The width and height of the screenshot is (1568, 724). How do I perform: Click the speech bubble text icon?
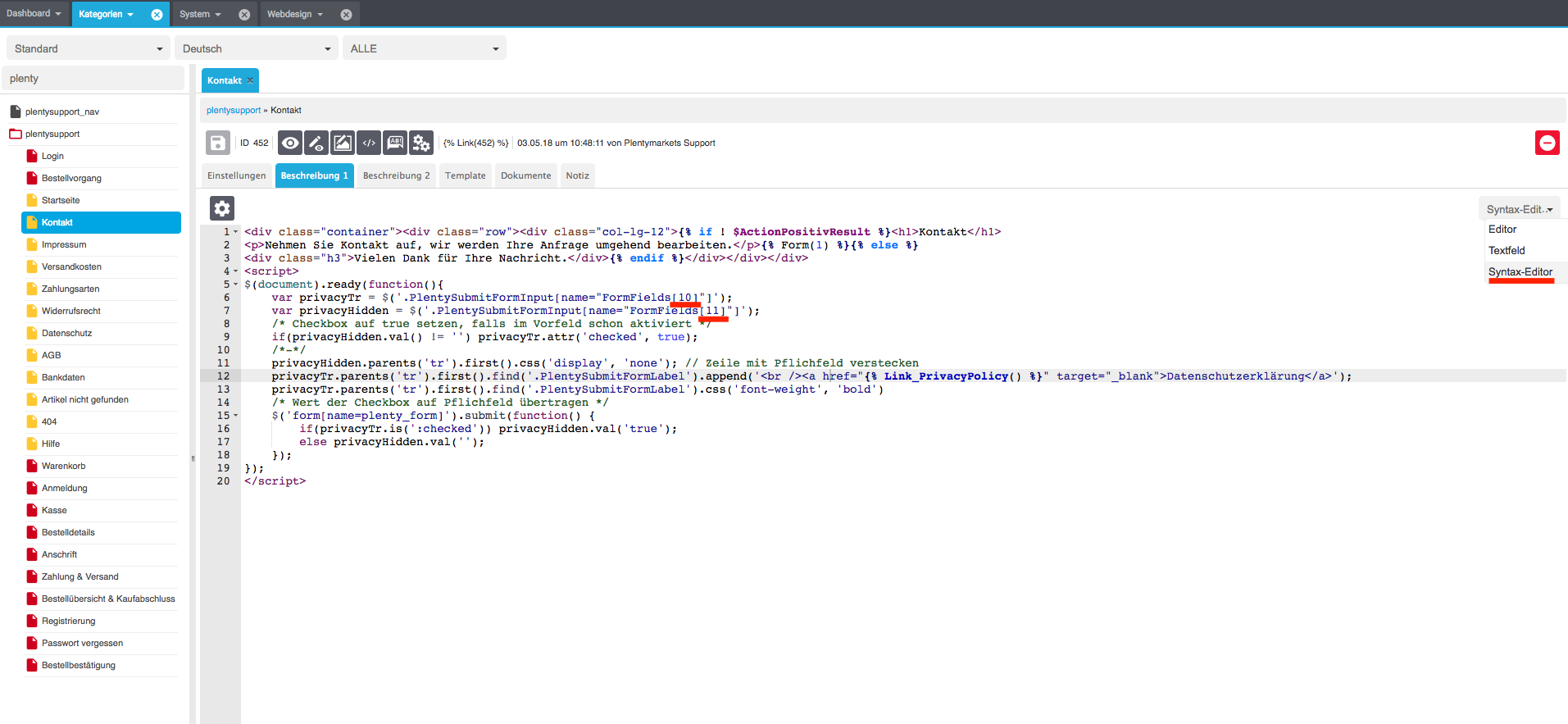coord(395,143)
